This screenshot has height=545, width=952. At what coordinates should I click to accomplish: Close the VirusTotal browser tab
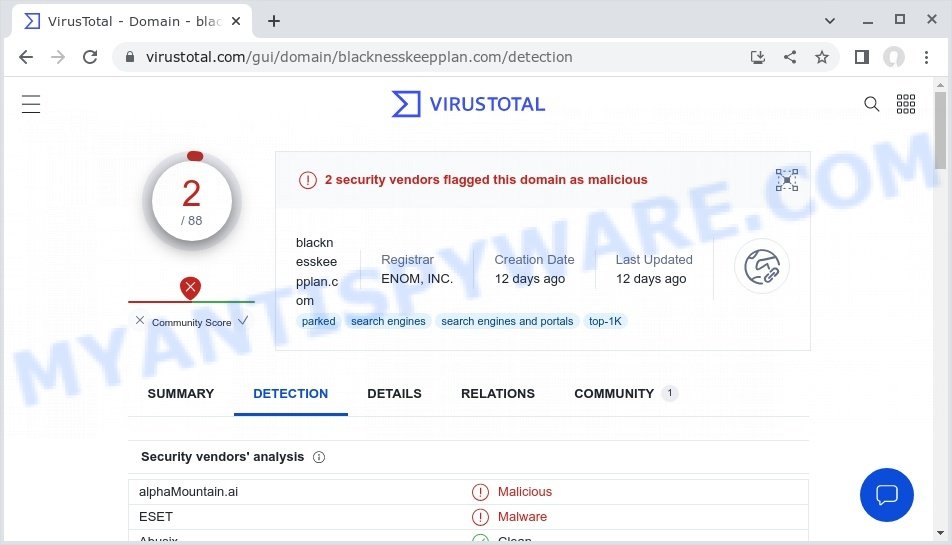[x=236, y=21]
